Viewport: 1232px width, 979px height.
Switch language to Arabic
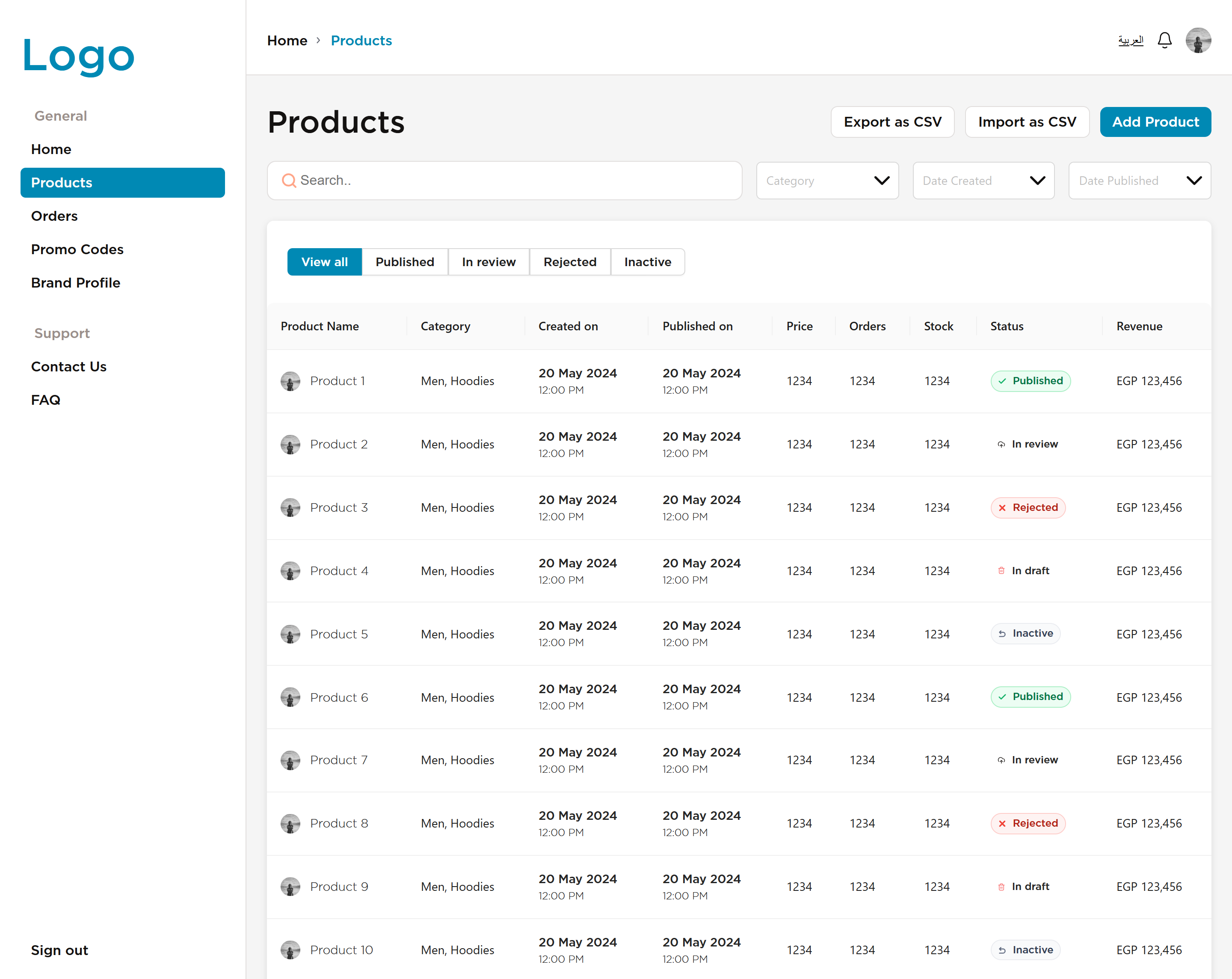pos(1130,41)
